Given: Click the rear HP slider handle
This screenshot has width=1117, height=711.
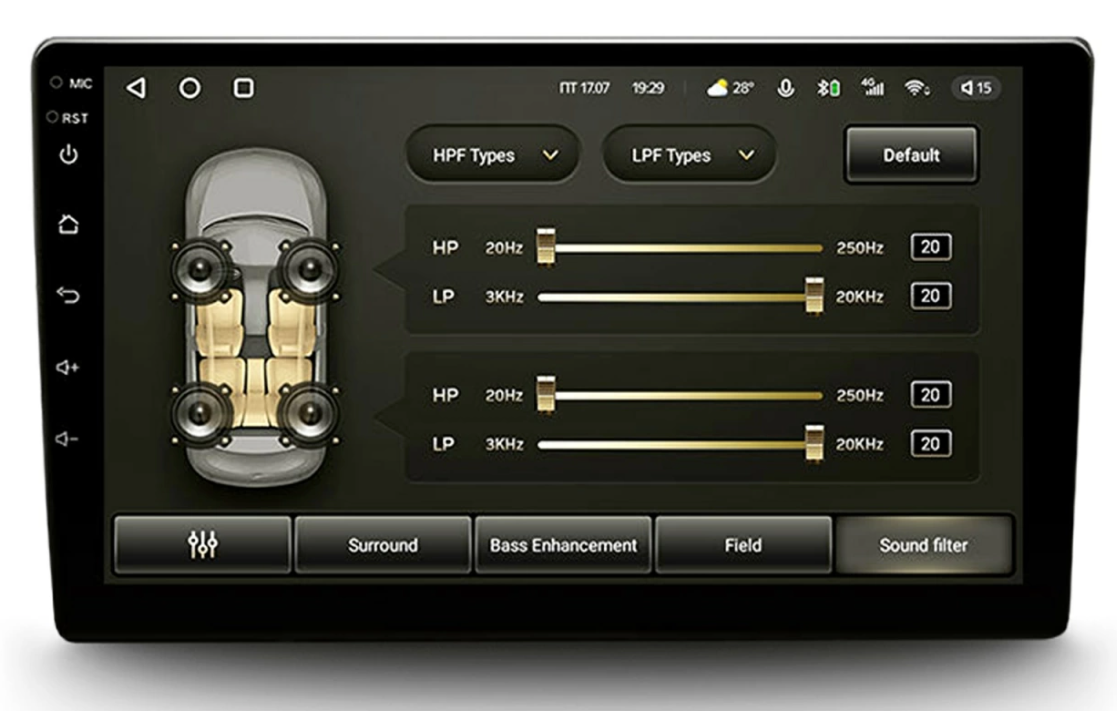Looking at the screenshot, I should pos(546,395).
